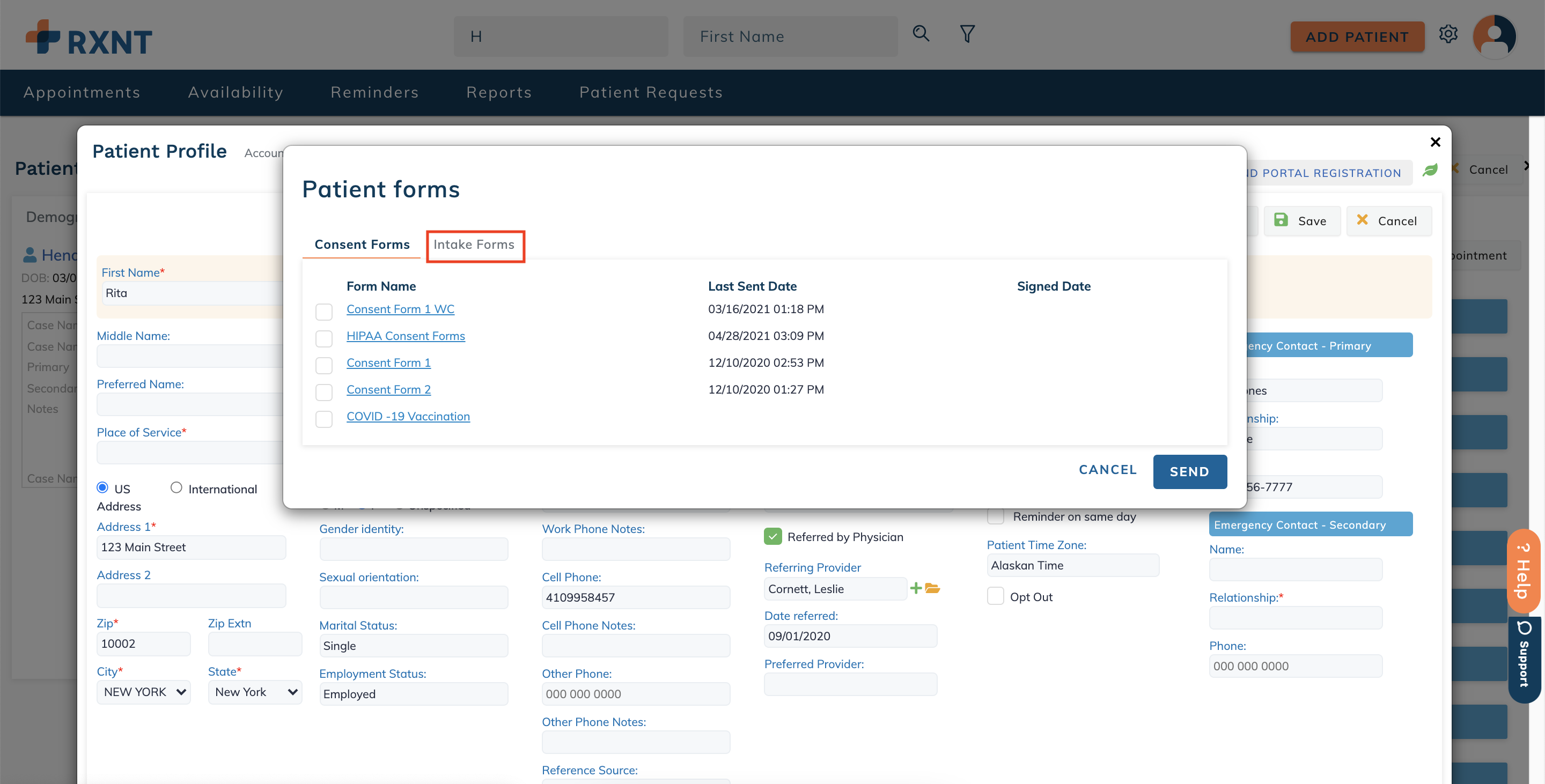This screenshot has height=784, width=1545.
Task: Go to Reminders in the navigation bar
Action: (374, 92)
